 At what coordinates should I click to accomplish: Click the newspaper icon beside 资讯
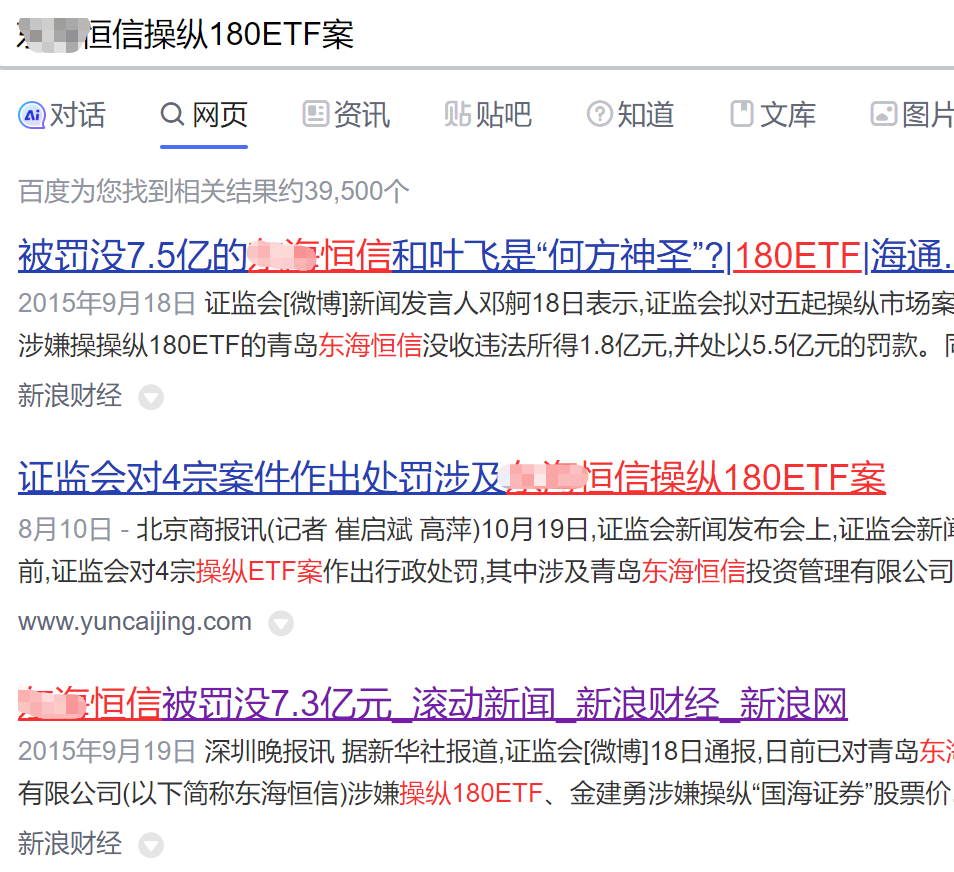coord(314,114)
